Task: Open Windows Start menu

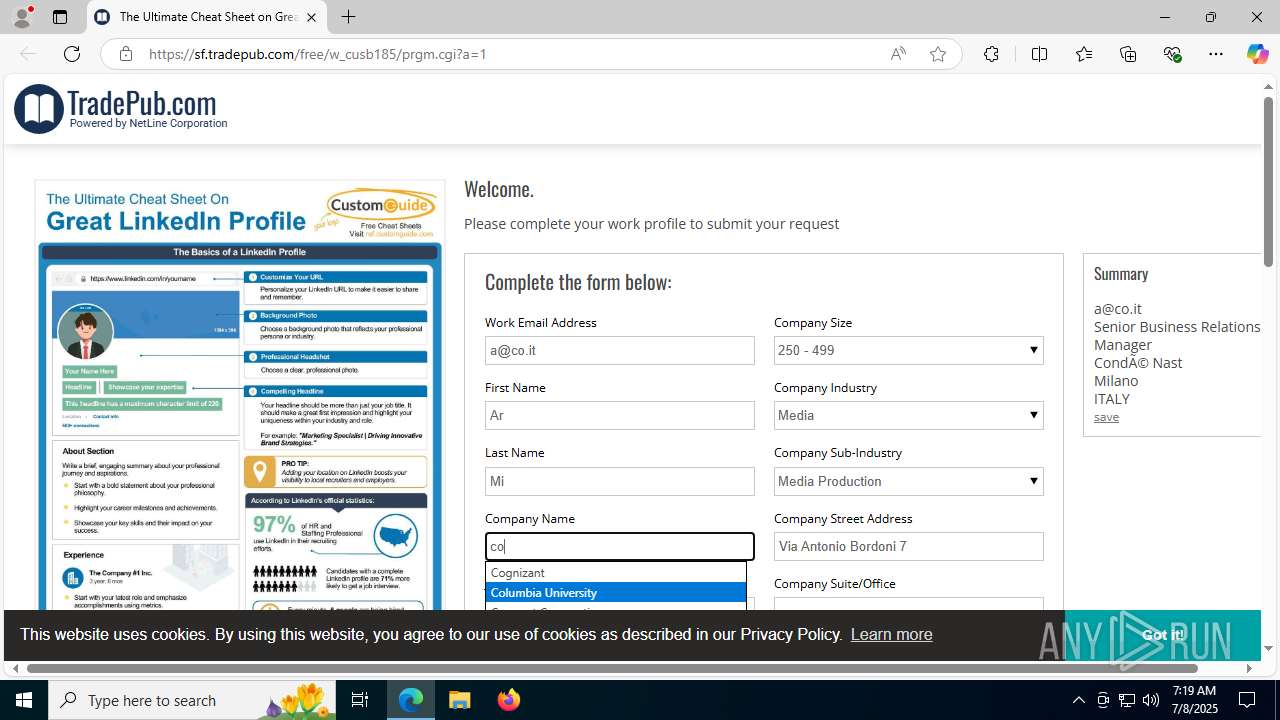Action: click(24, 700)
